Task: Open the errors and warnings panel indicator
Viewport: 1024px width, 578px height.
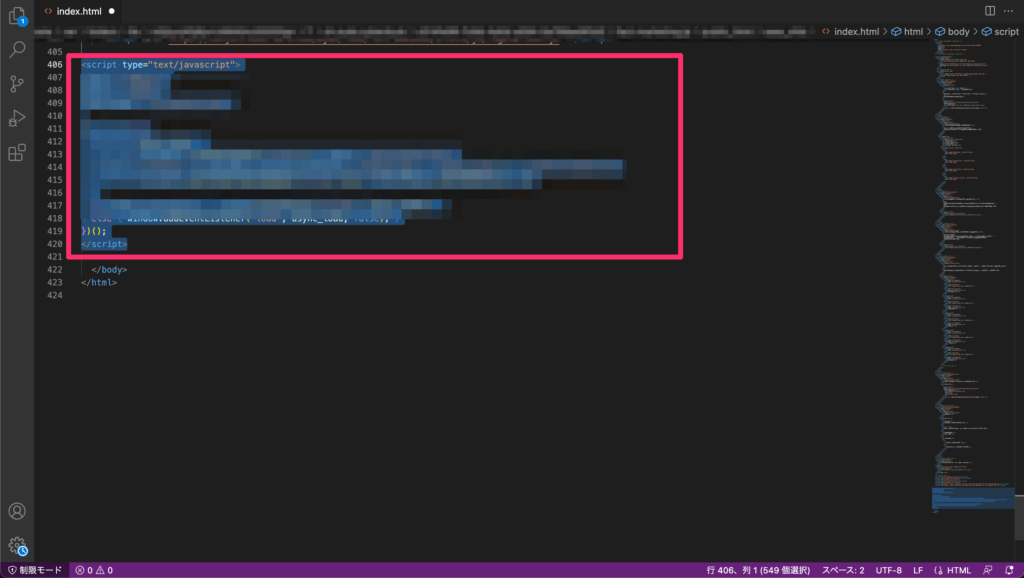Action: click(94, 570)
